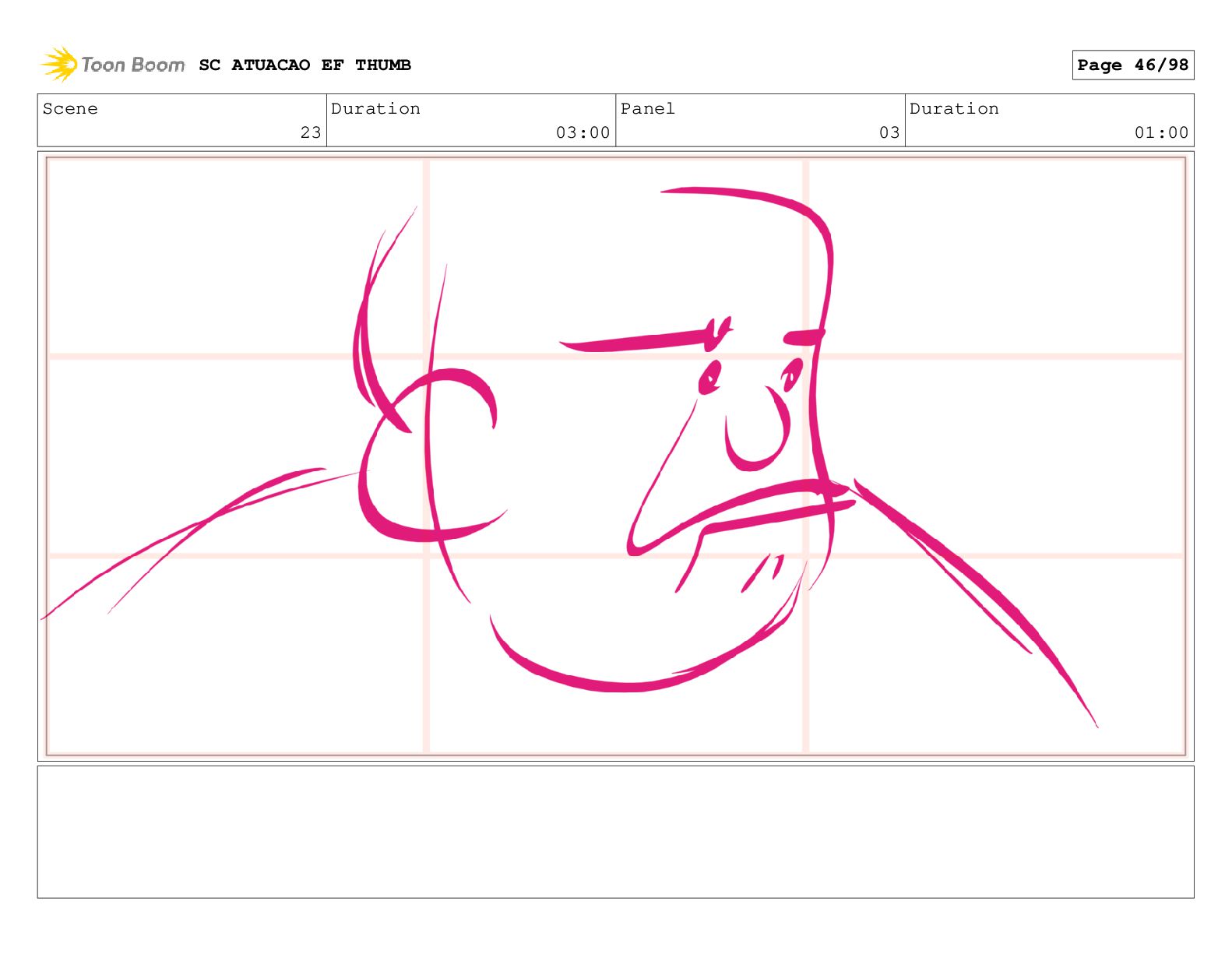1232x954 pixels.
Task: Click the empty notes box below the sketch
Action: point(615,832)
